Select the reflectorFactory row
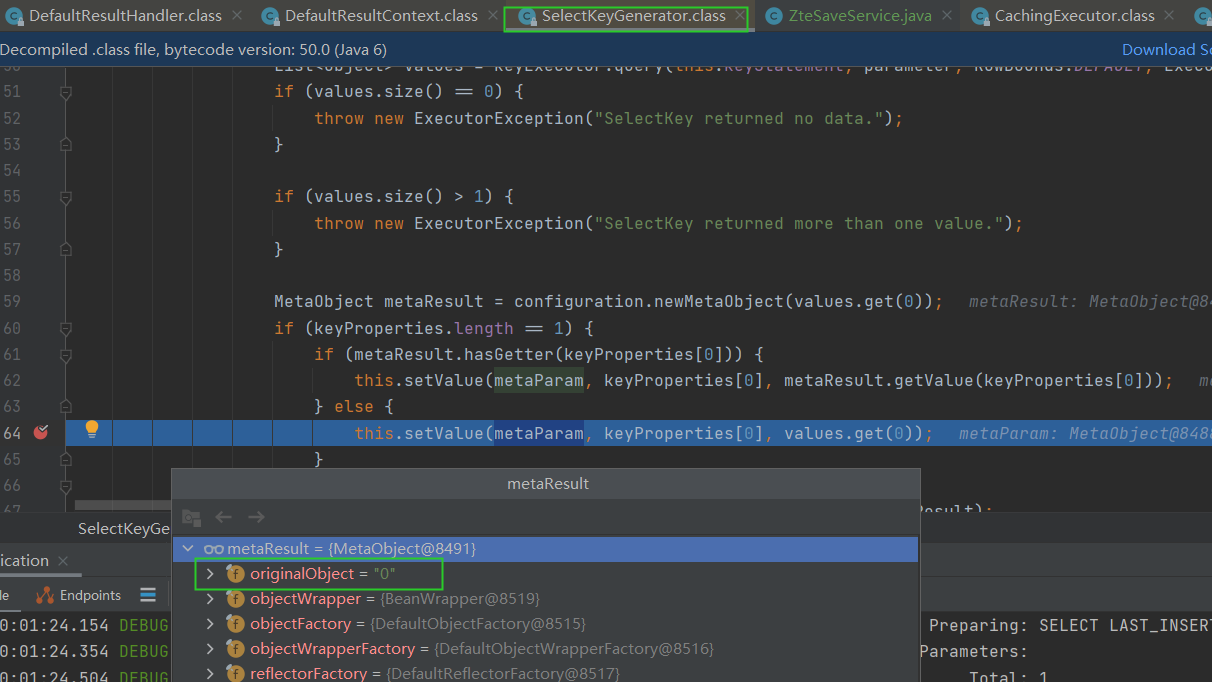Viewport: 1212px width, 682px height. coord(545,673)
